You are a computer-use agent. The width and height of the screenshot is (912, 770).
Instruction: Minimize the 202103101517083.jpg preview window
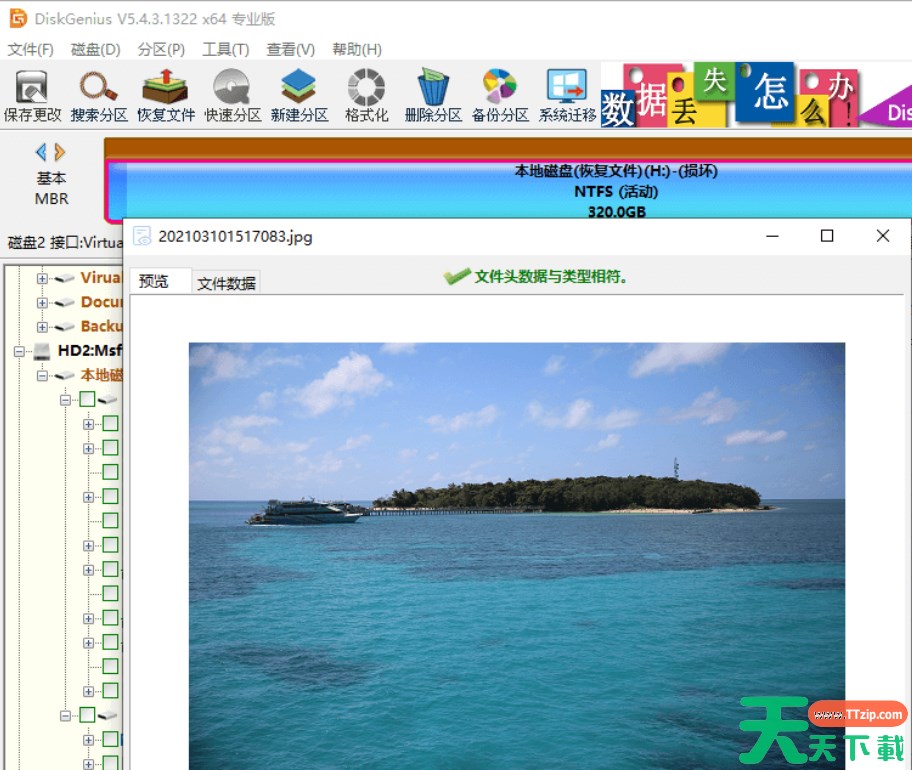tap(772, 236)
